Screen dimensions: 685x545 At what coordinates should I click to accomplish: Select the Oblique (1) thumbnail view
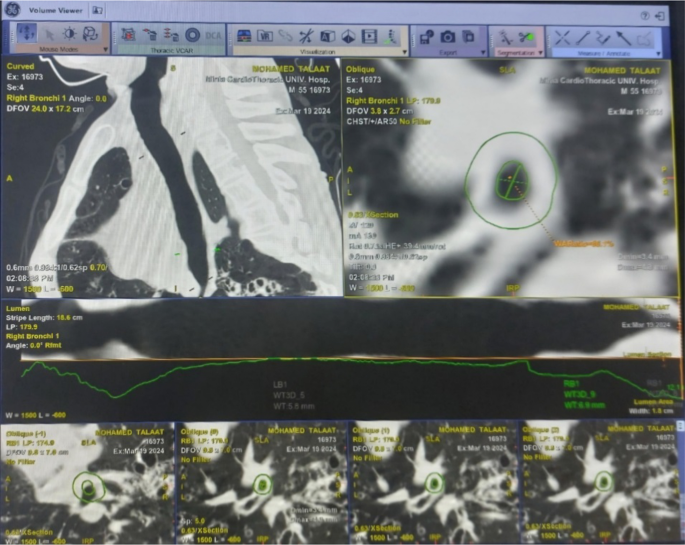coord(432,483)
